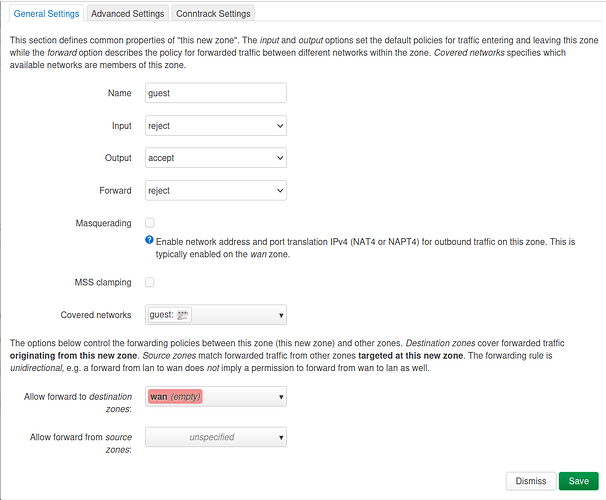
Task: Click the blue help icon for Masquerading
Action: 149,240
